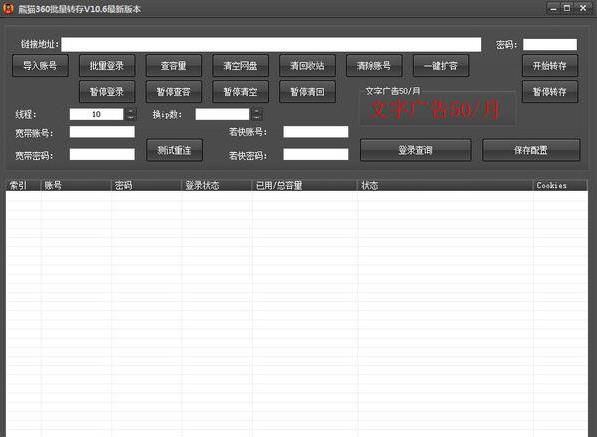Click the 导入账号 button

pyautogui.click(x=40, y=66)
